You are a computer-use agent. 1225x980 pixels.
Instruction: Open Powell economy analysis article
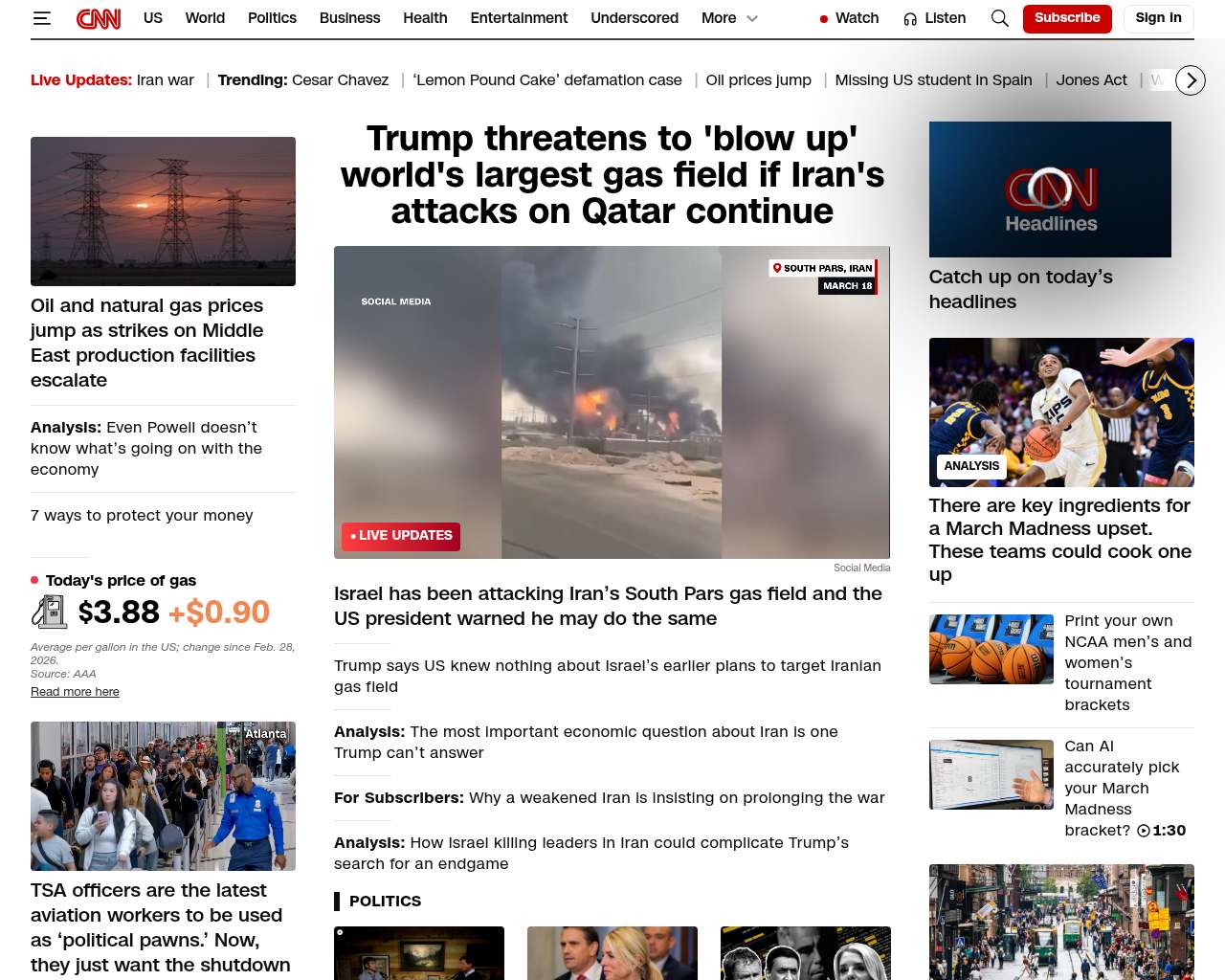pyautogui.click(x=146, y=448)
